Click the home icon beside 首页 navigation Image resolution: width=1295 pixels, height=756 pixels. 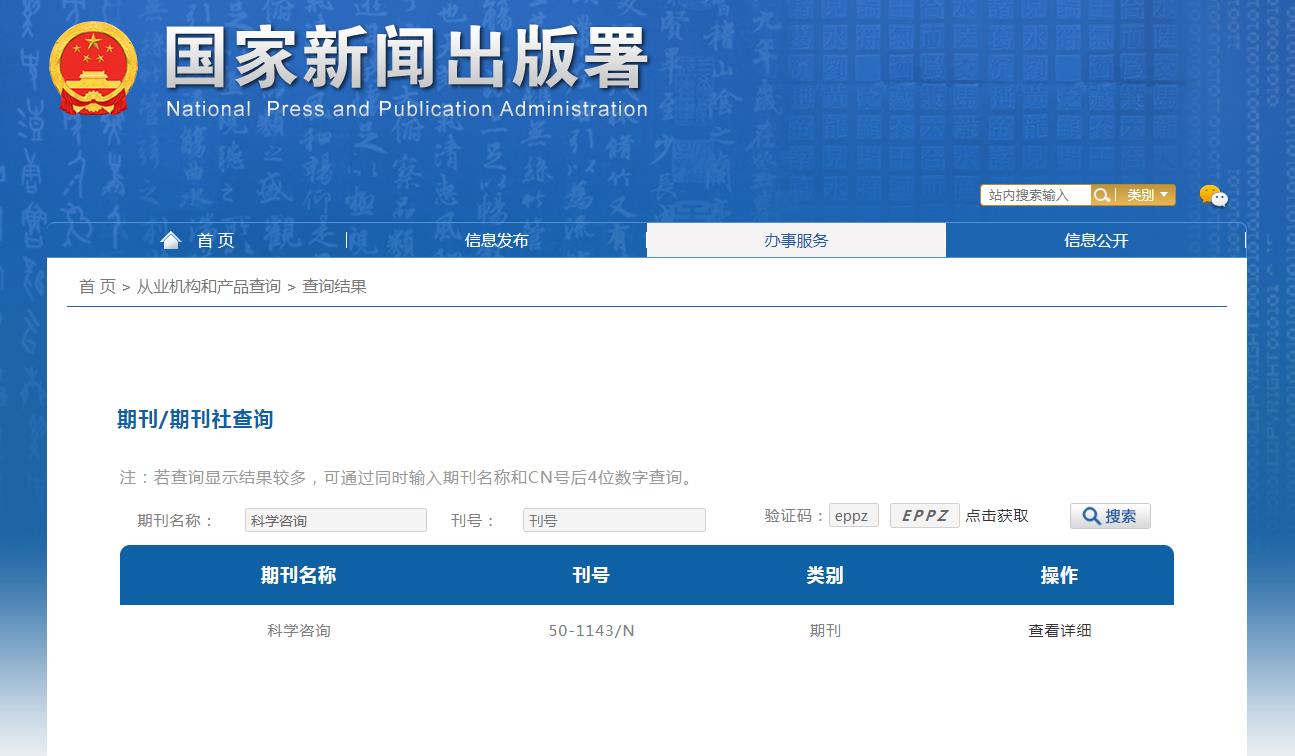170,238
